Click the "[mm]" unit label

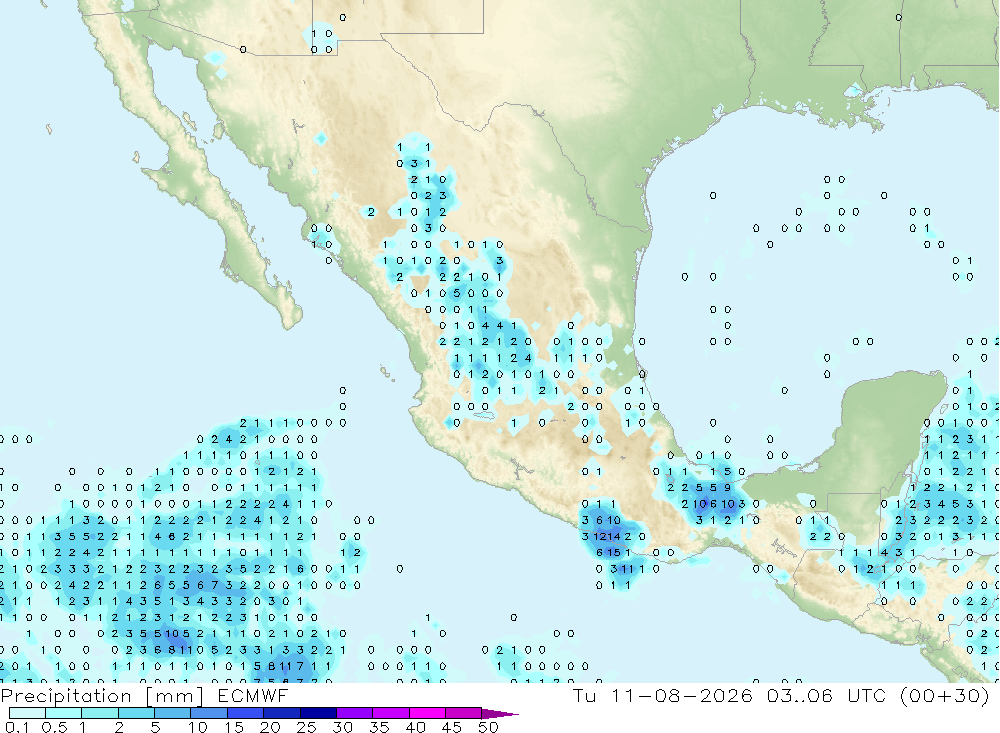pyautogui.click(x=175, y=696)
